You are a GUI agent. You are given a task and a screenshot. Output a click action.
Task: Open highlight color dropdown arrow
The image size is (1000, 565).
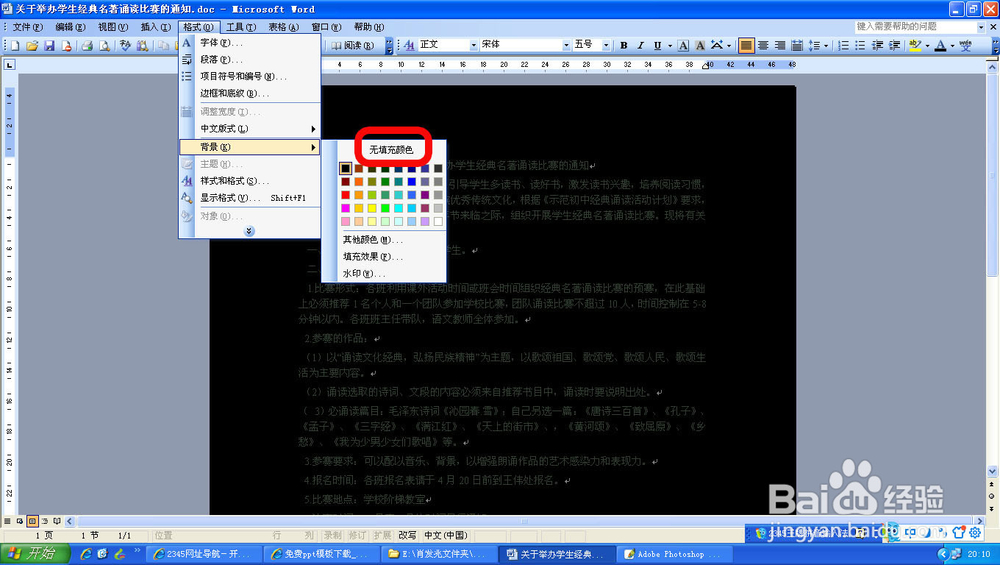pyautogui.click(x=927, y=45)
